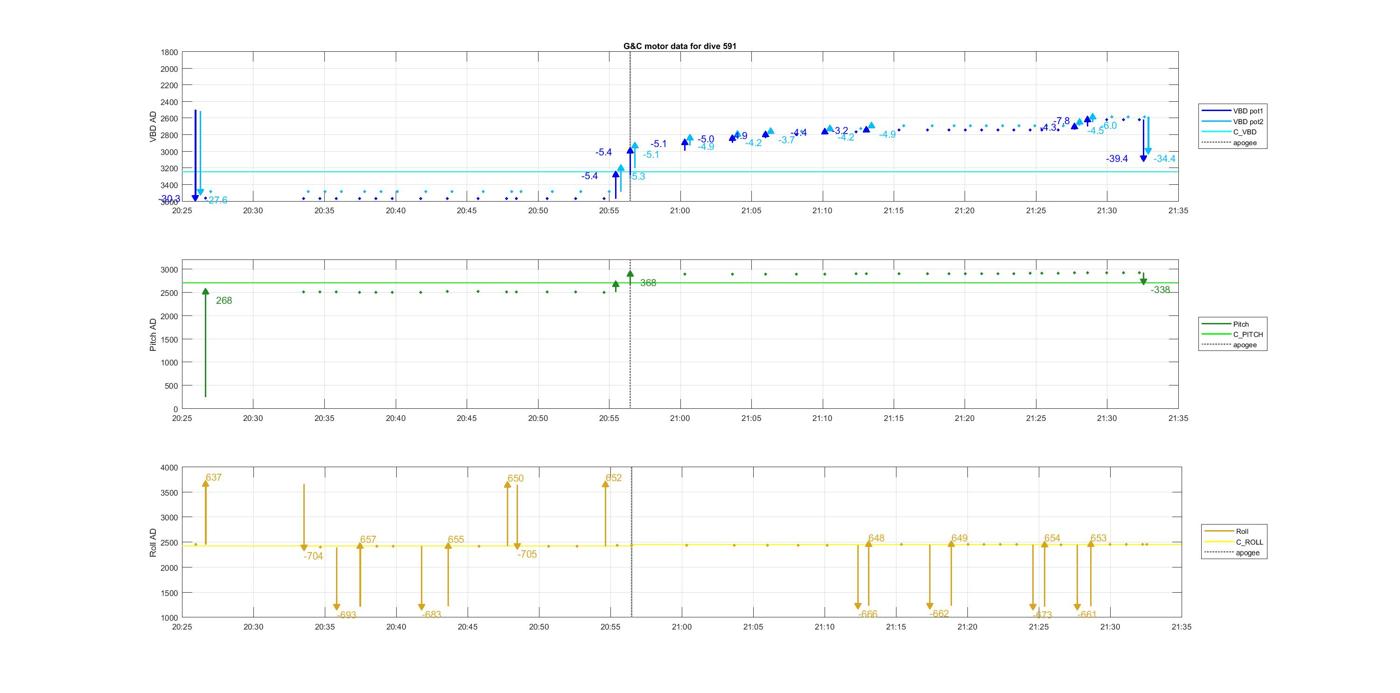
Task: Click the 3400 tick on the VBD axis
Action: click(169, 185)
